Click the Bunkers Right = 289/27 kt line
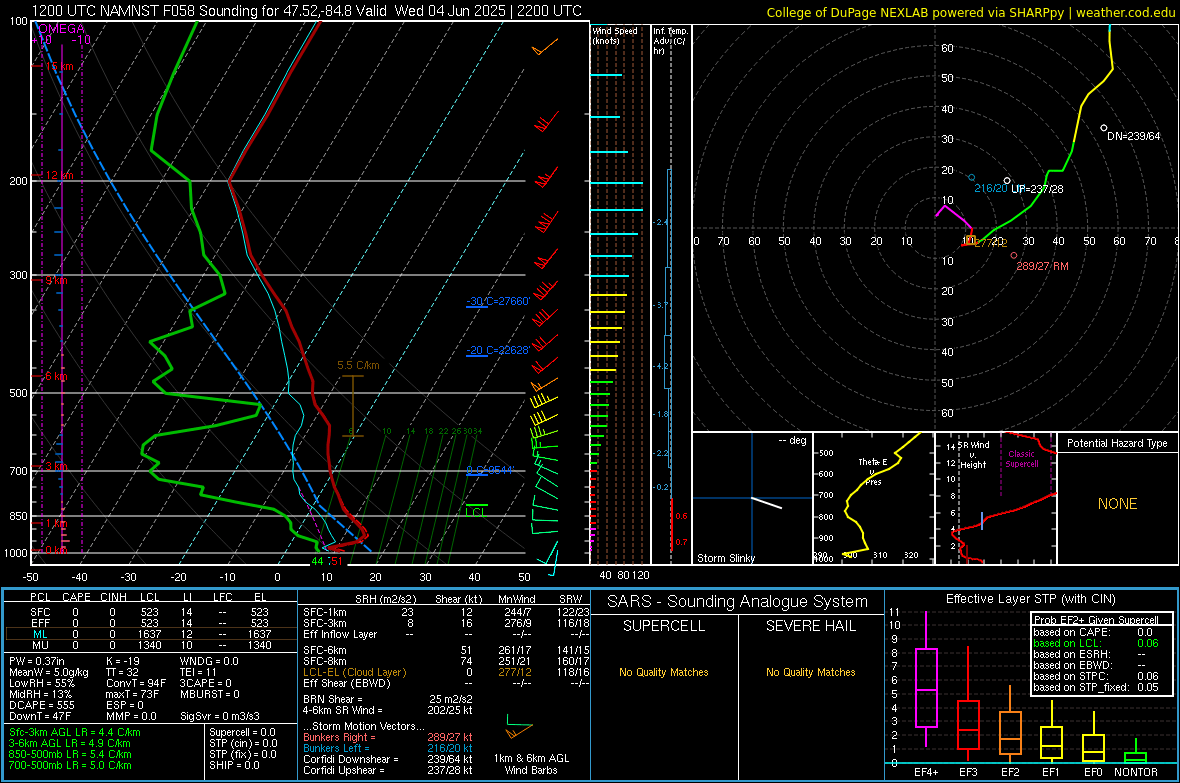 tap(387, 737)
